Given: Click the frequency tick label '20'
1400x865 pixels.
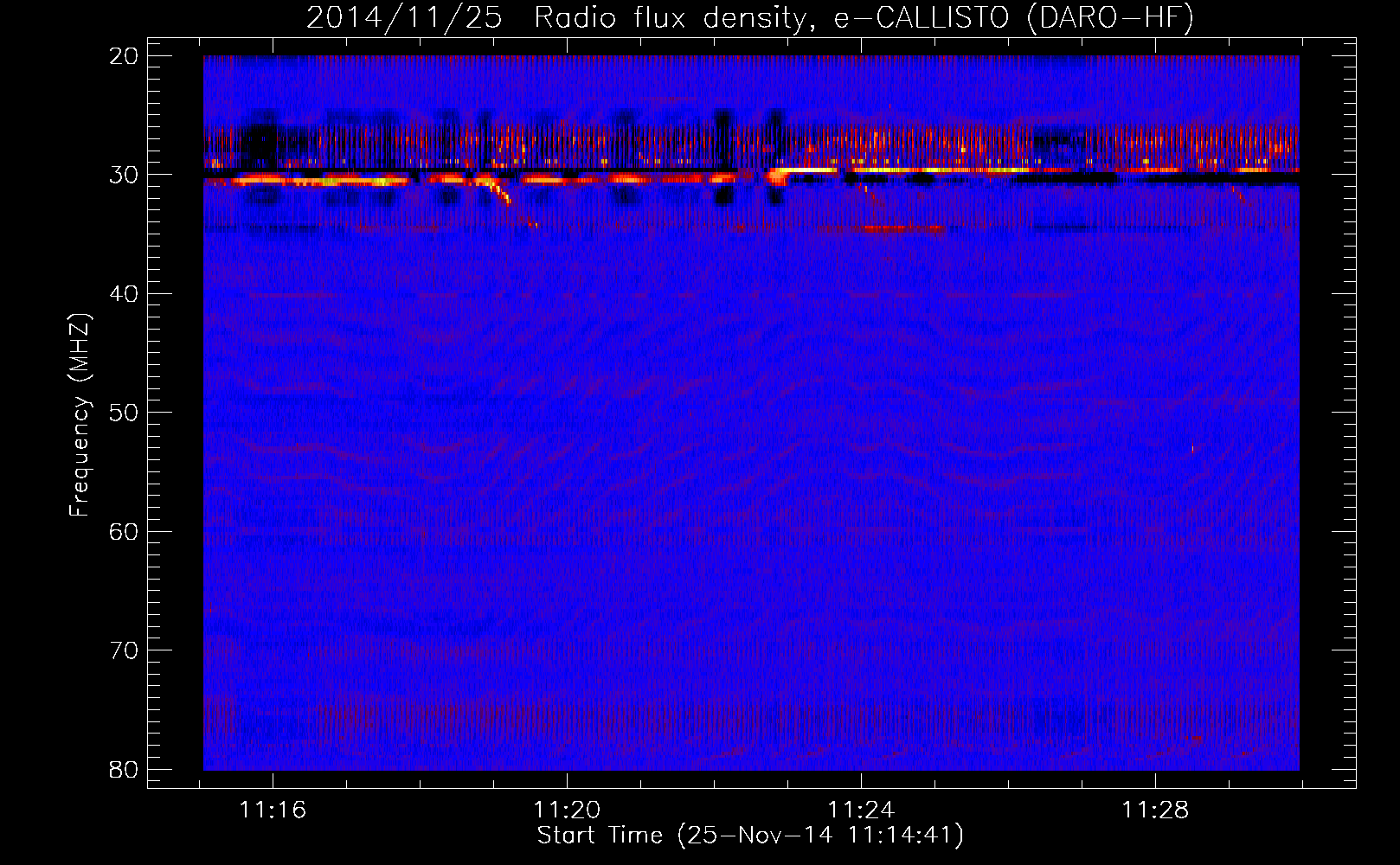Looking at the screenshot, I should (x=124, y=56).
